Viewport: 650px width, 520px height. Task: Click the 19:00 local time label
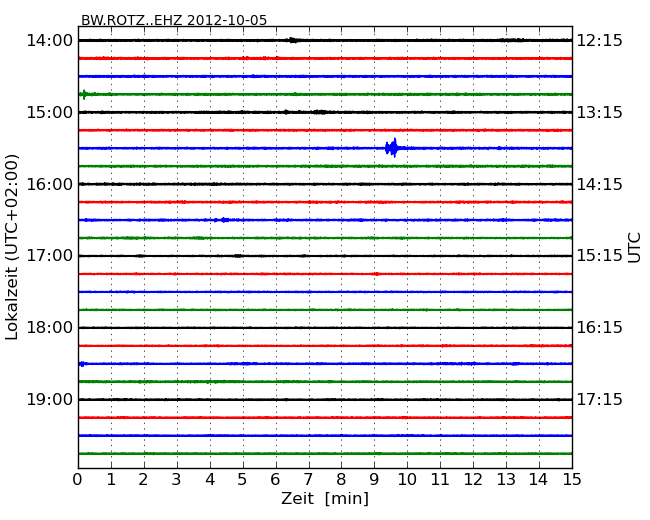pos(50,399)
